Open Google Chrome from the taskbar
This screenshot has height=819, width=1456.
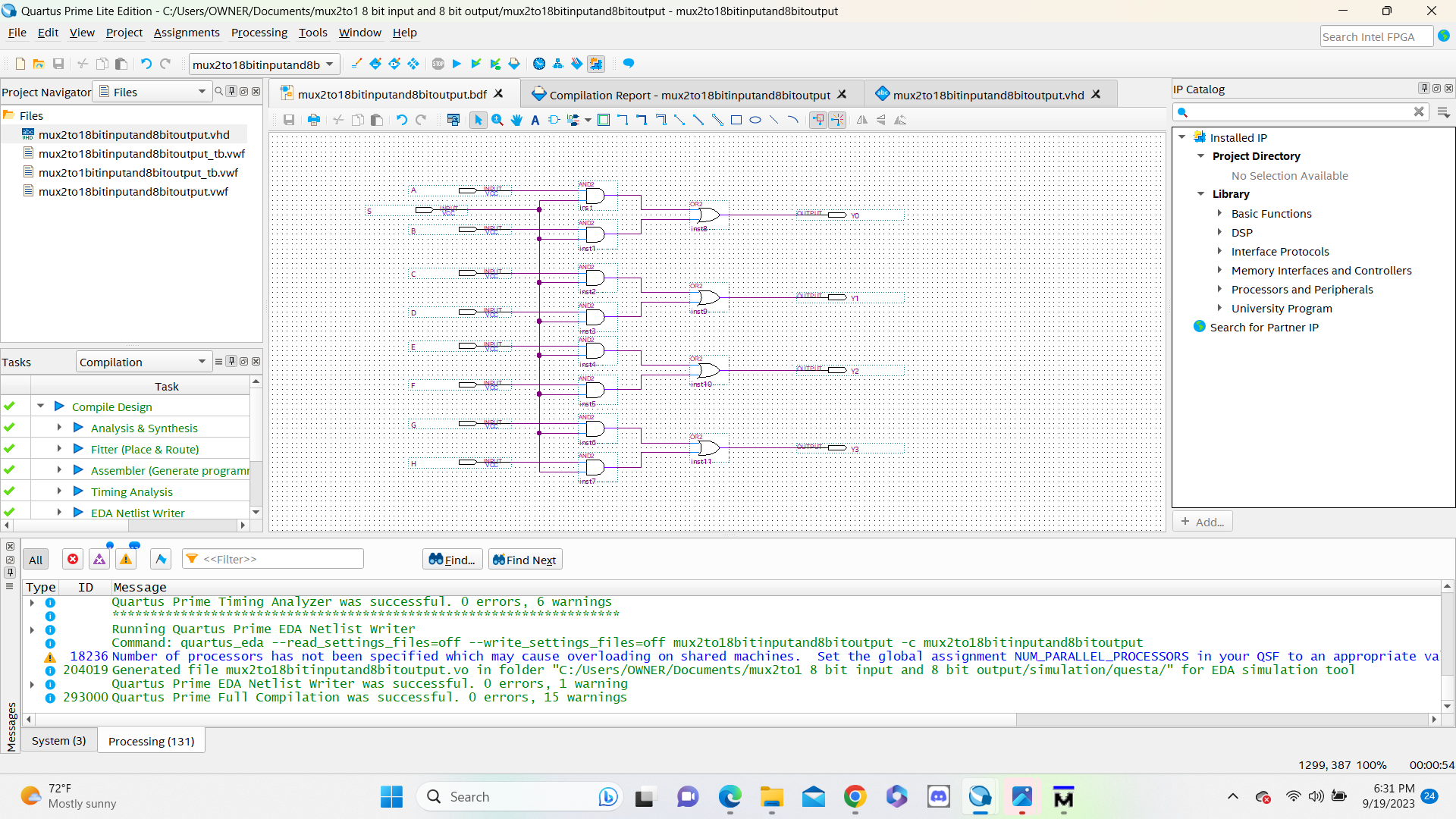pos(855,797)
